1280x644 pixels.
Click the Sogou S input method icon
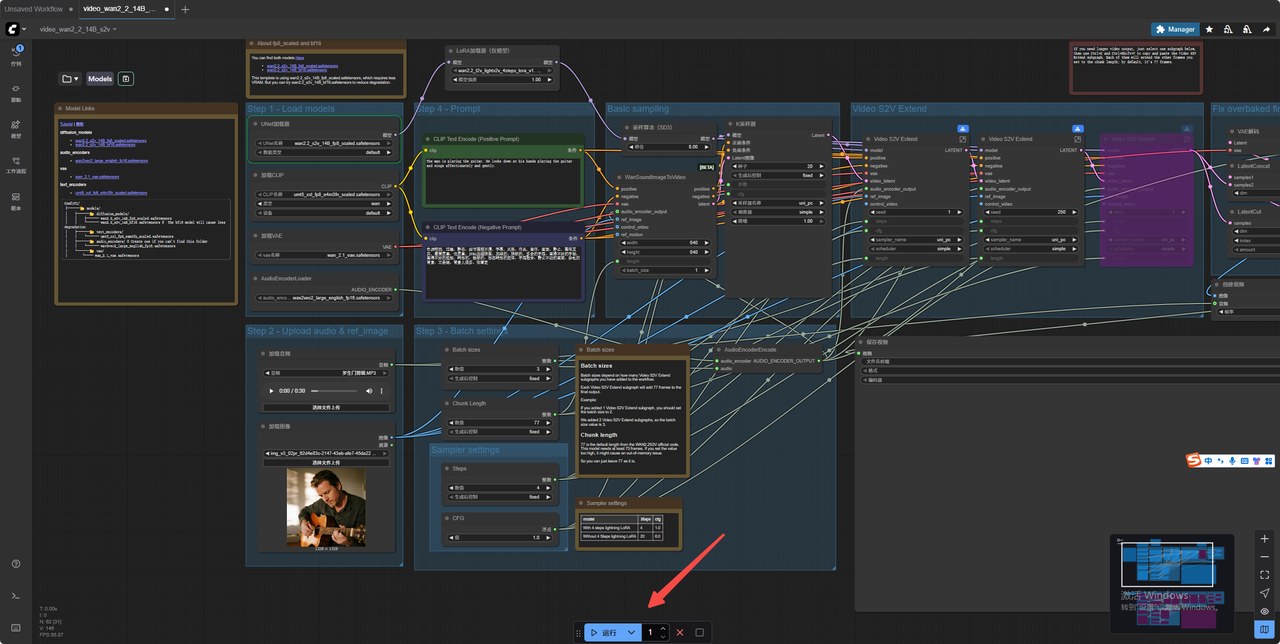[1193, 460]
